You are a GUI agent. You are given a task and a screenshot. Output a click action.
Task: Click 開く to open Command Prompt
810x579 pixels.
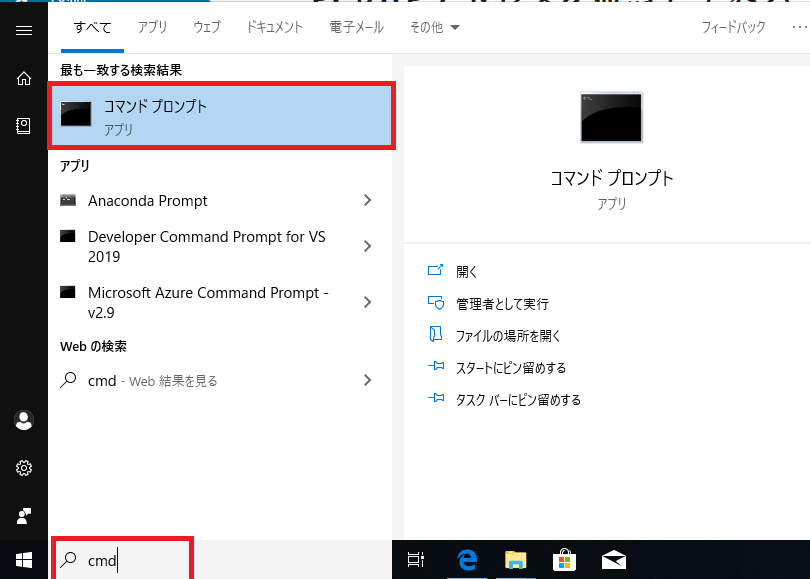[466, 272]
